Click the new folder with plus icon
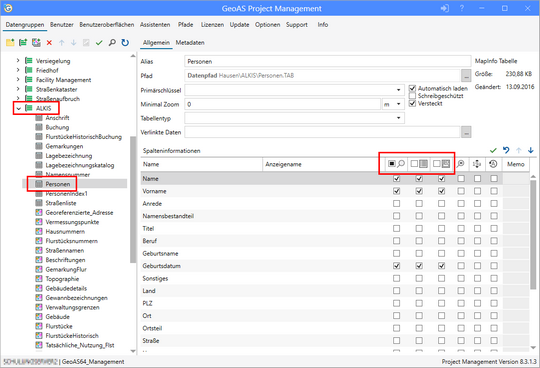The width and height of the screenshot is (540, 368). pyautogui.click(x=10, y=43)
